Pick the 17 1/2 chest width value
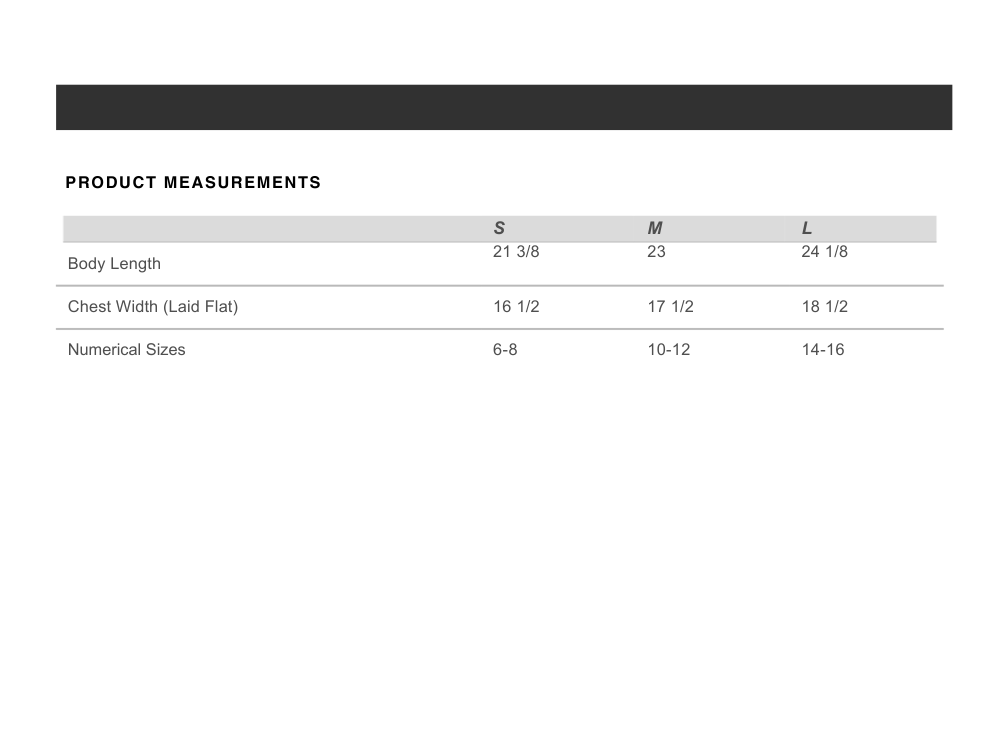 click(670, 307)
